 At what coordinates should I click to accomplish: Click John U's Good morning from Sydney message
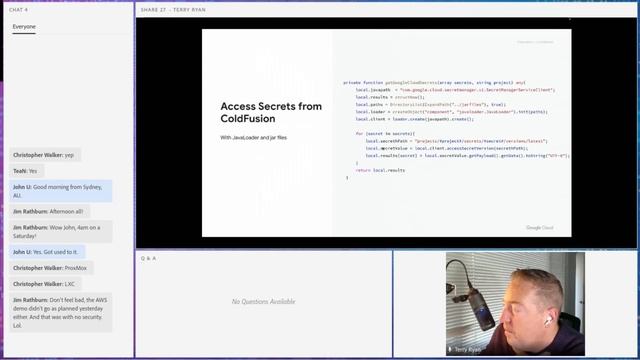61,191
